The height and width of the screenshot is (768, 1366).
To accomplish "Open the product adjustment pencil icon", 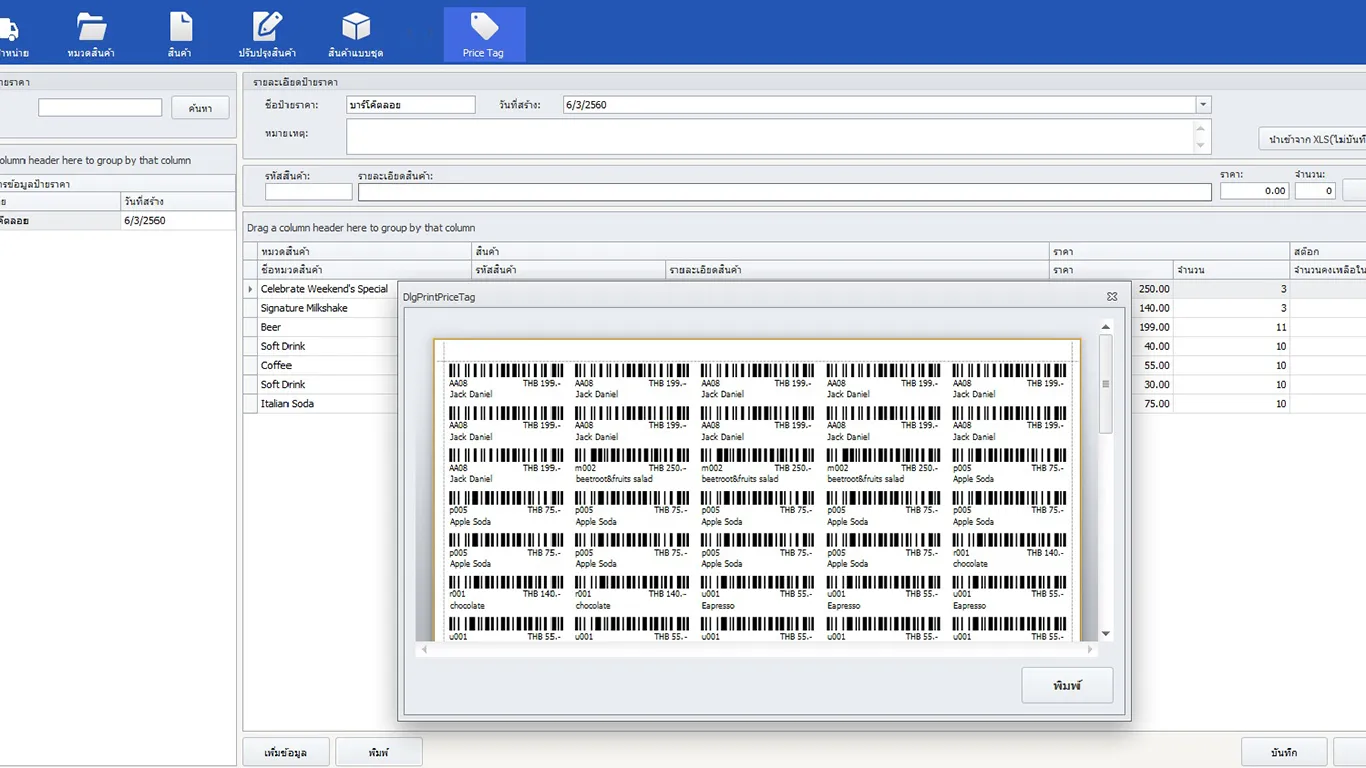I will click(267, 34).
